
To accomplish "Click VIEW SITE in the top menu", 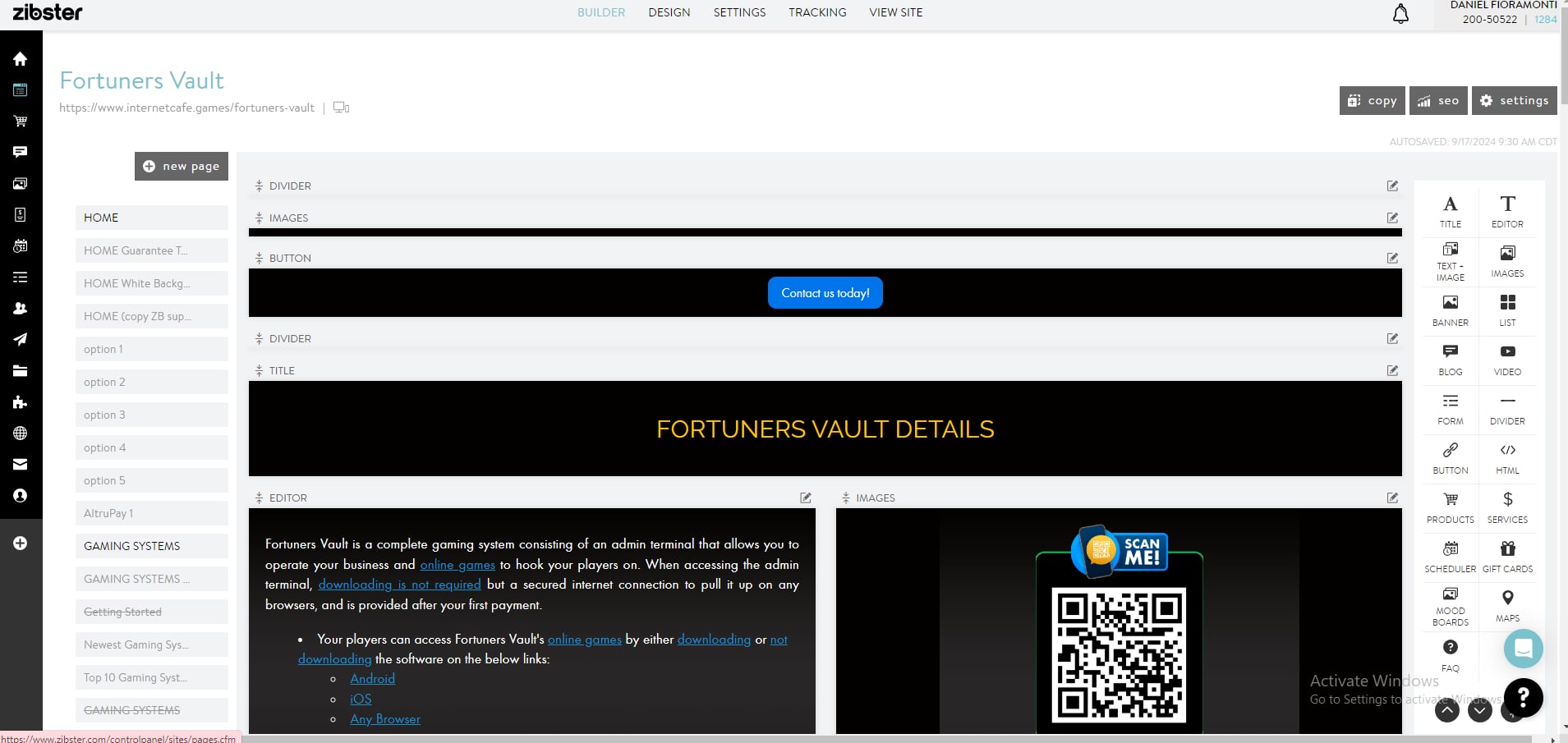I will [896, 12].
